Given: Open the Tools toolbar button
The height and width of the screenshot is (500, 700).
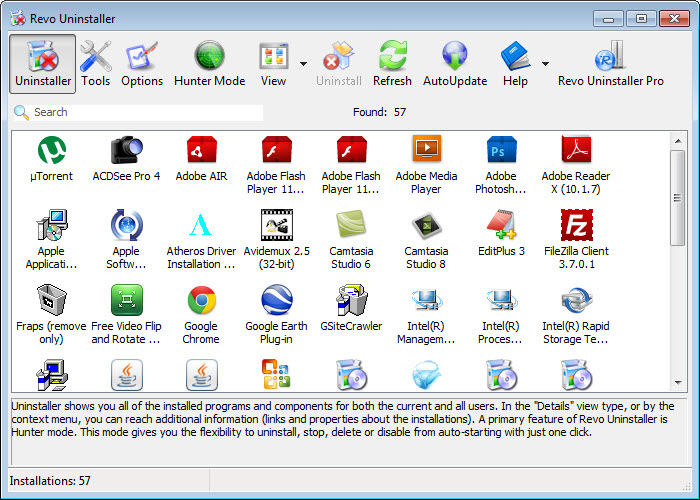Looking at the screenshot, I should click(96, 63).
